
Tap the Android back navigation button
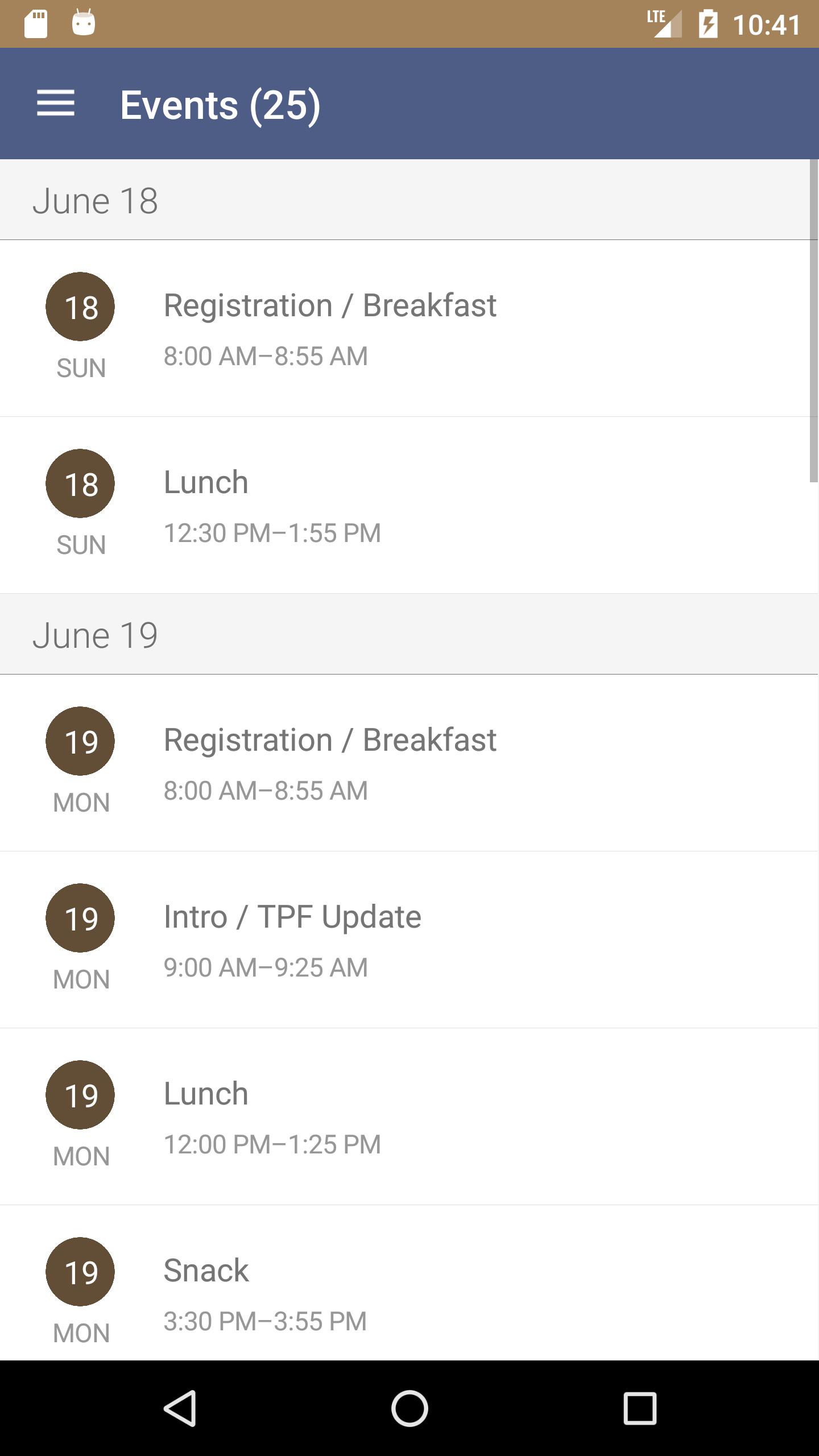click(180, 1408)
